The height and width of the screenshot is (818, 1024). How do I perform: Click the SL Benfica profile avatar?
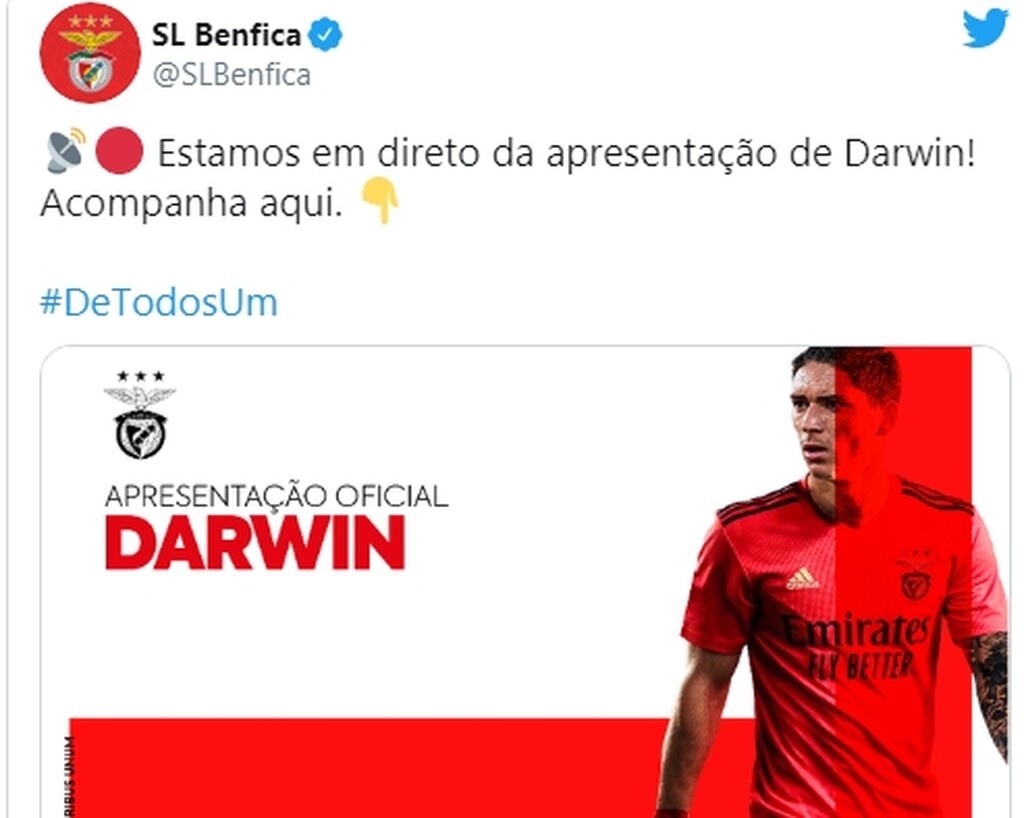(x=90, y=54)
